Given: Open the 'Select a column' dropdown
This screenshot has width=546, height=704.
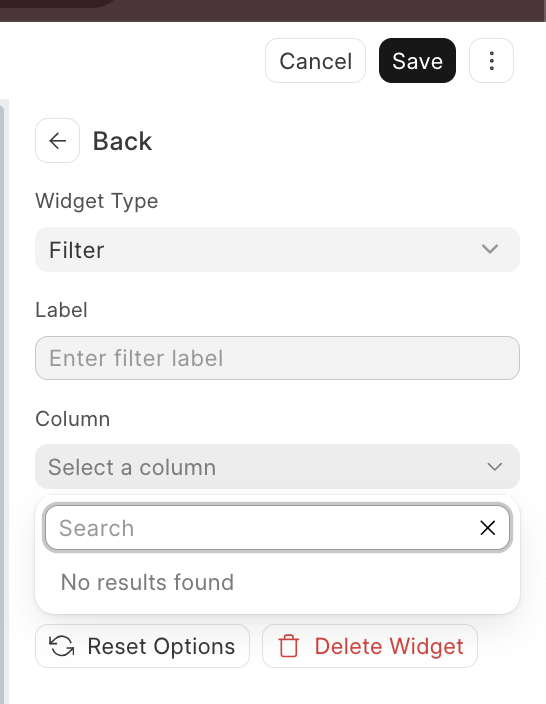Looking at the screenshot, I should pos(277,467).
